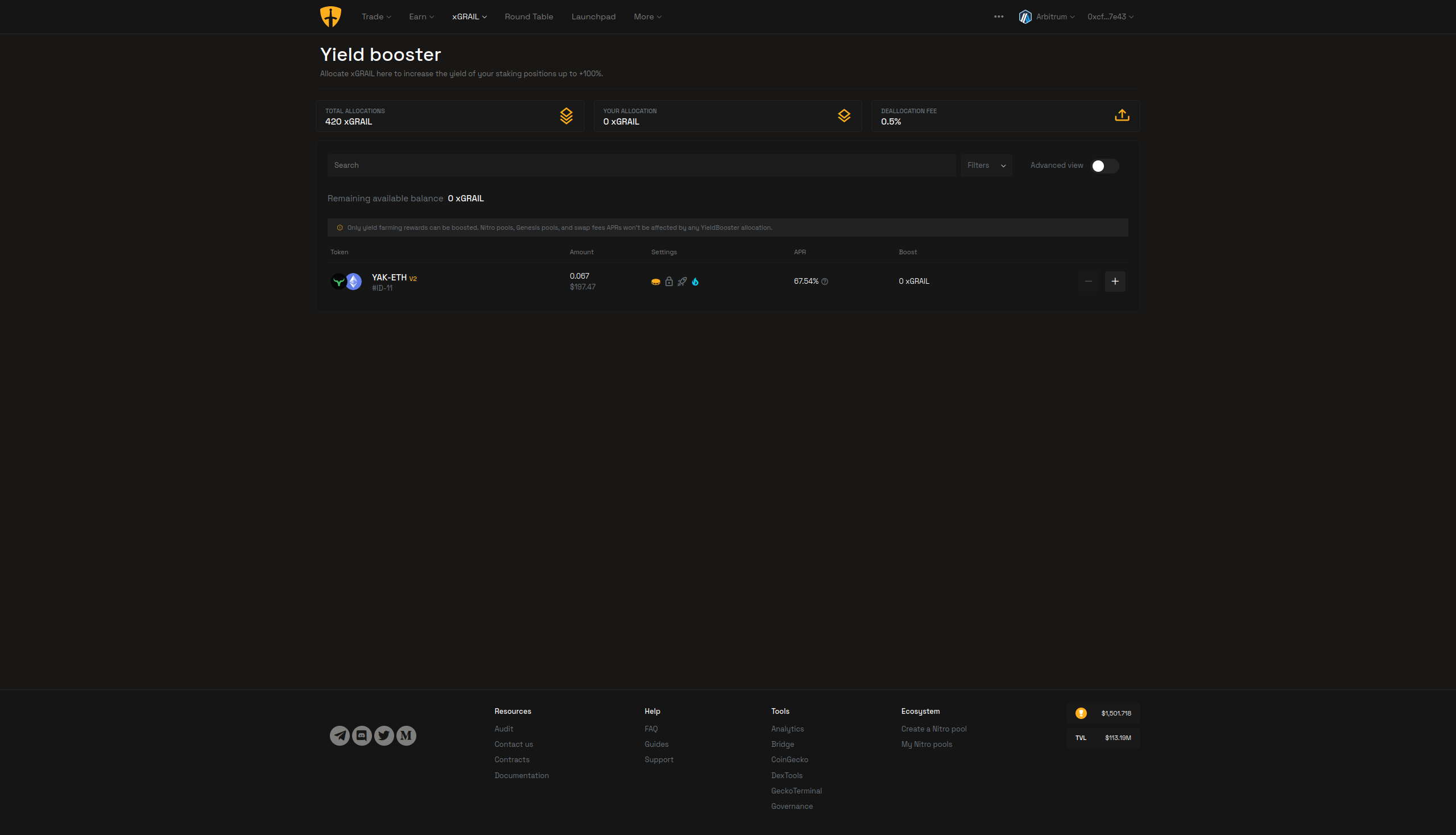Click the 0.5% deallocation fee value
Screen dimensions: 1456x835
click(x=891, y=122)
